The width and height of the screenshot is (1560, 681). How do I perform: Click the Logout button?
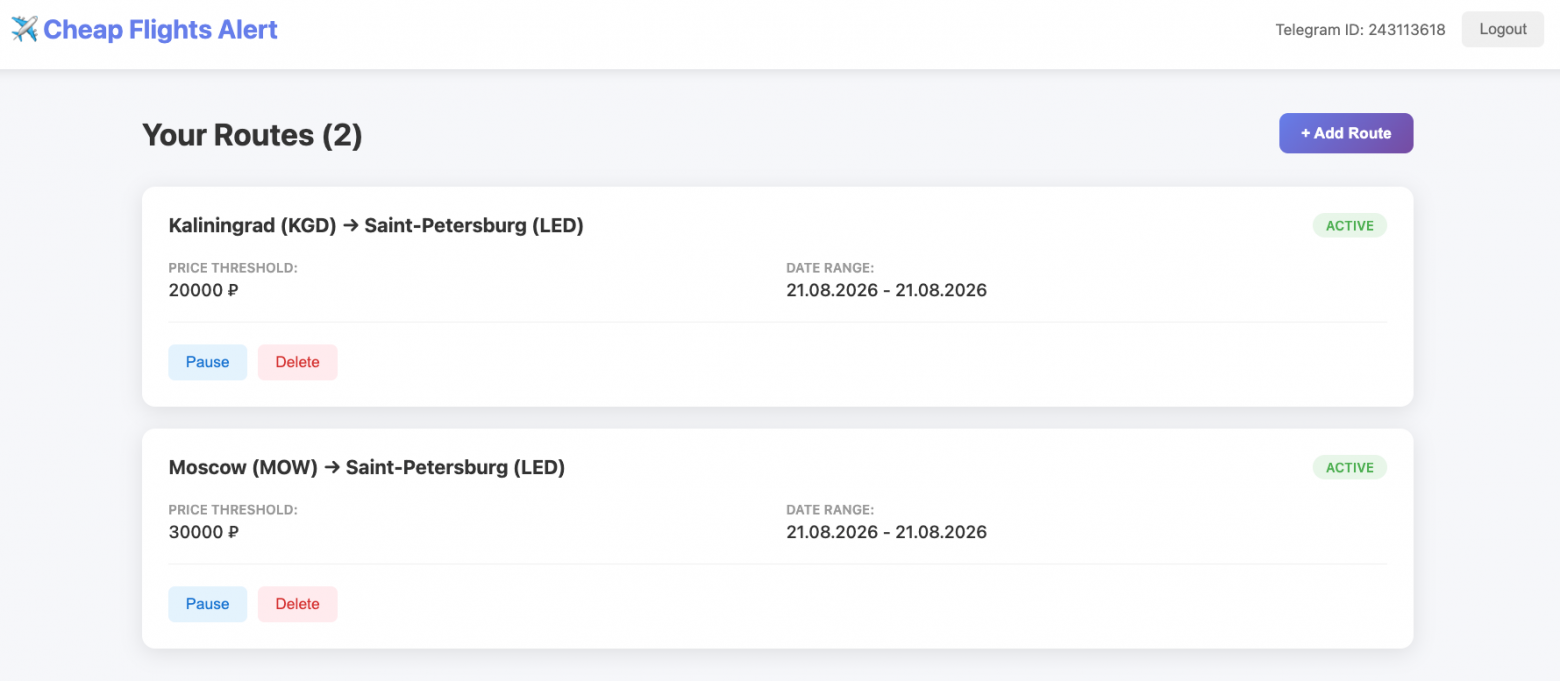pyautogui.click(x=1503, y=29)
